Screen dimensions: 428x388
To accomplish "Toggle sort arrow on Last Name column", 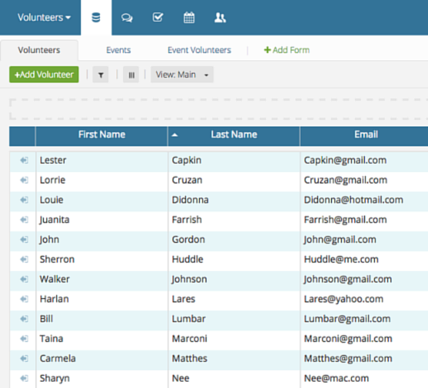I will (x=175, y=135).
